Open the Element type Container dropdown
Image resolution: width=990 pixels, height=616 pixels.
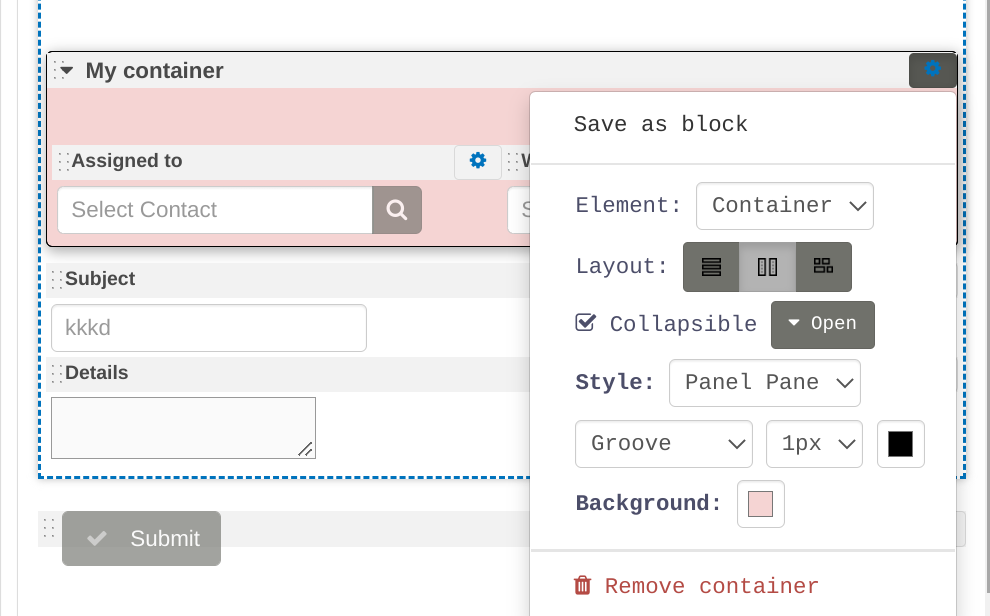[x=784, y=206]
